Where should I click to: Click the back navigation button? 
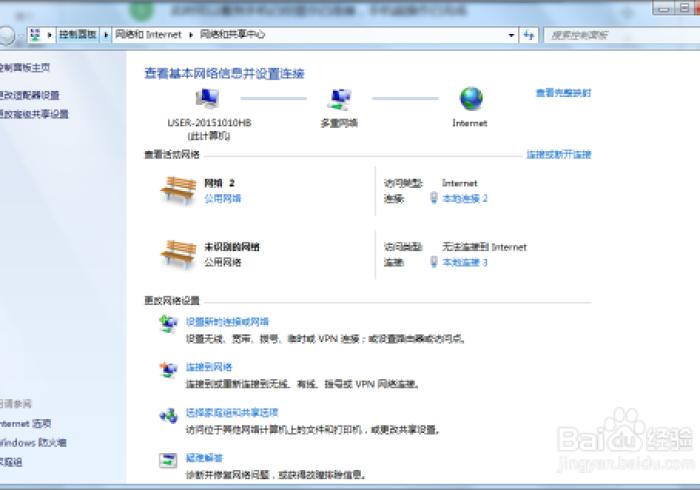[x=6, y=35]
